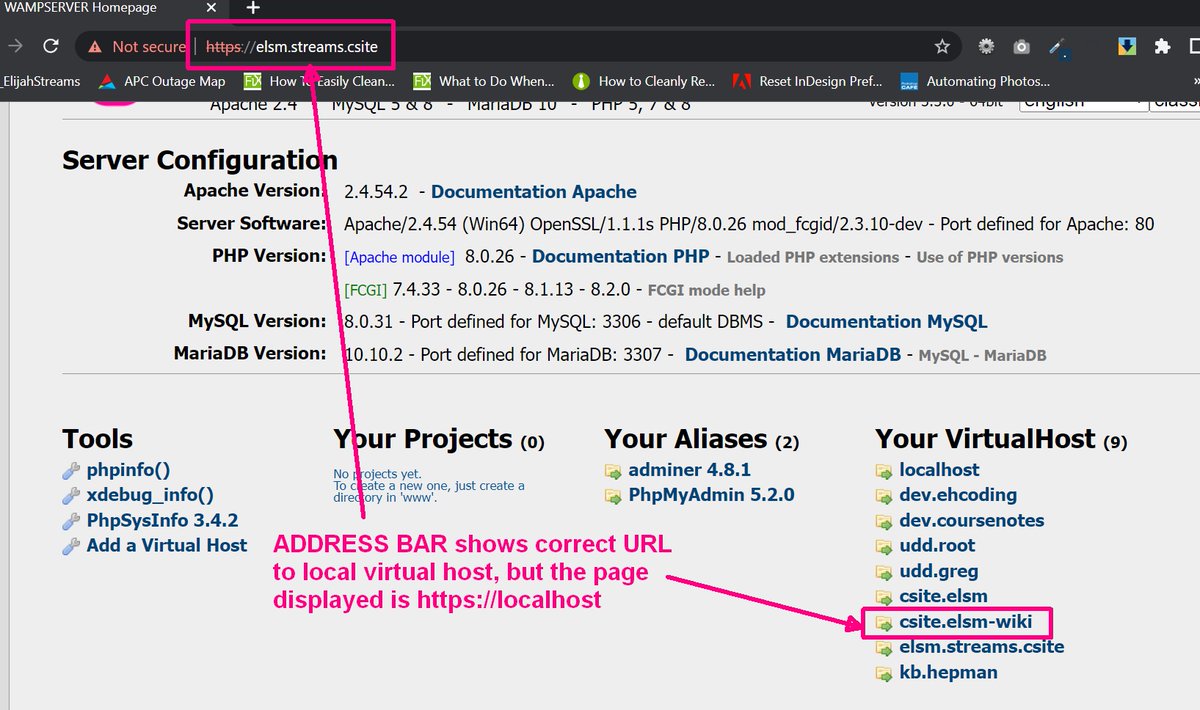Open the download manager extension icon
Viewport: 1200px width, 710px height.
pyautogui.click(x=1126, y=45)
